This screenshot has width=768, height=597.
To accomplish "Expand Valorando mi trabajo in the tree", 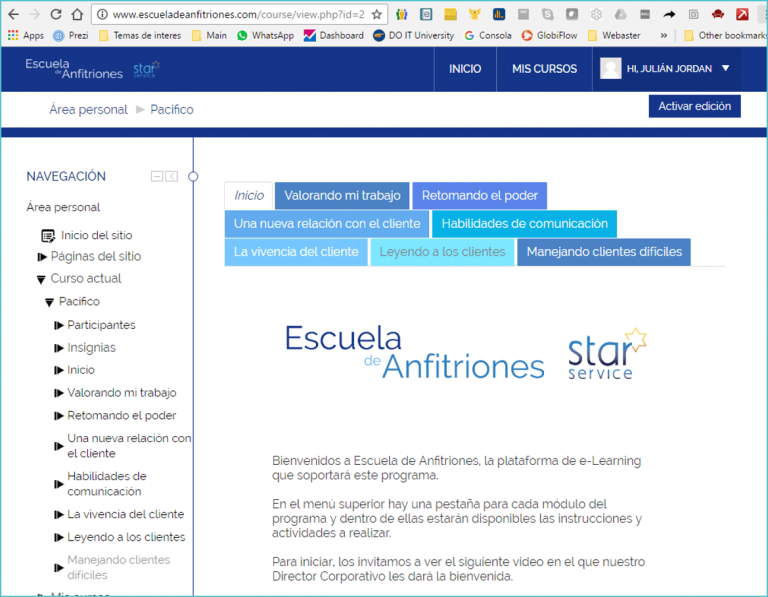I will 59,393.
